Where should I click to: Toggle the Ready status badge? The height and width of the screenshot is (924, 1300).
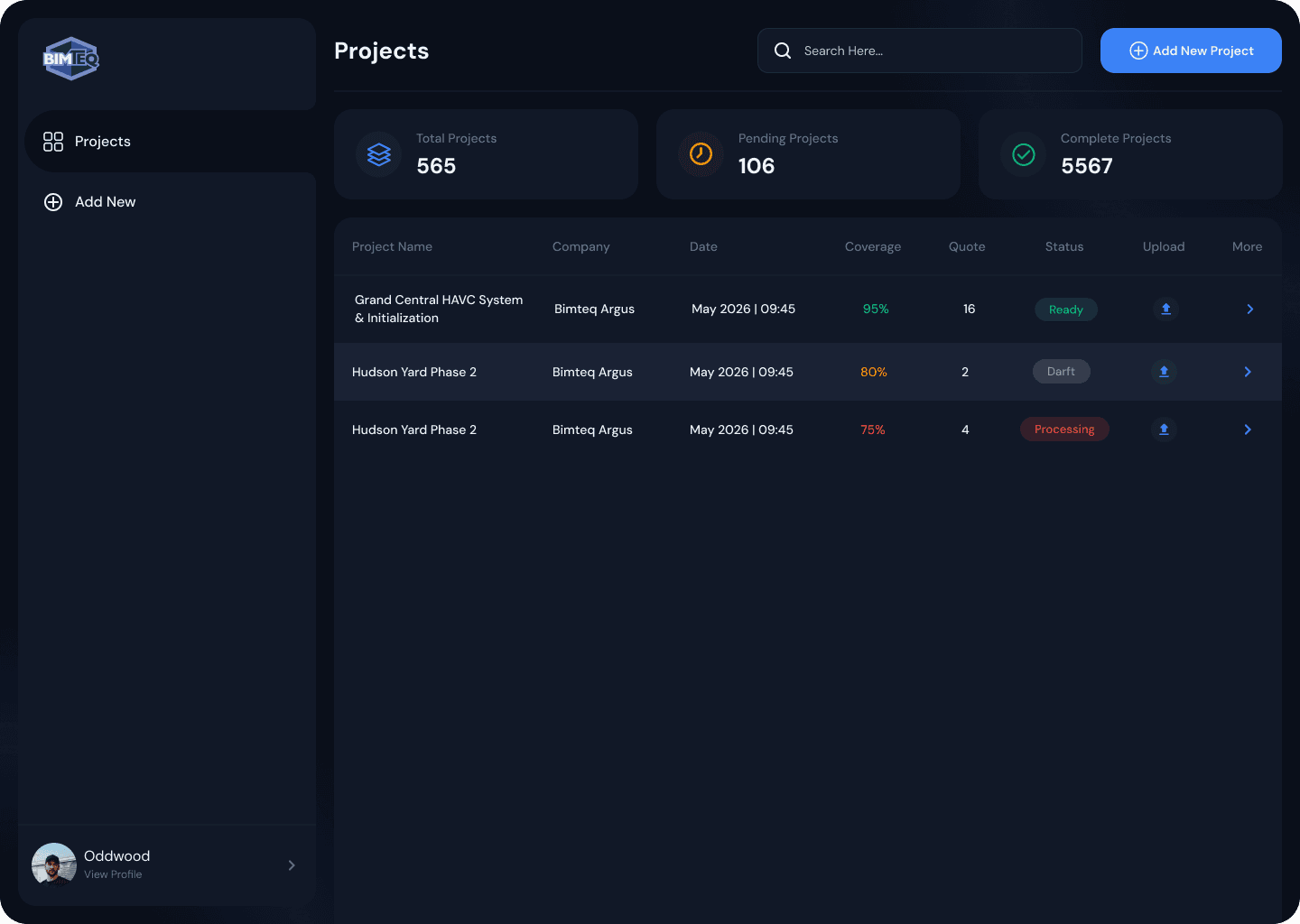(x=1066, y=309)
